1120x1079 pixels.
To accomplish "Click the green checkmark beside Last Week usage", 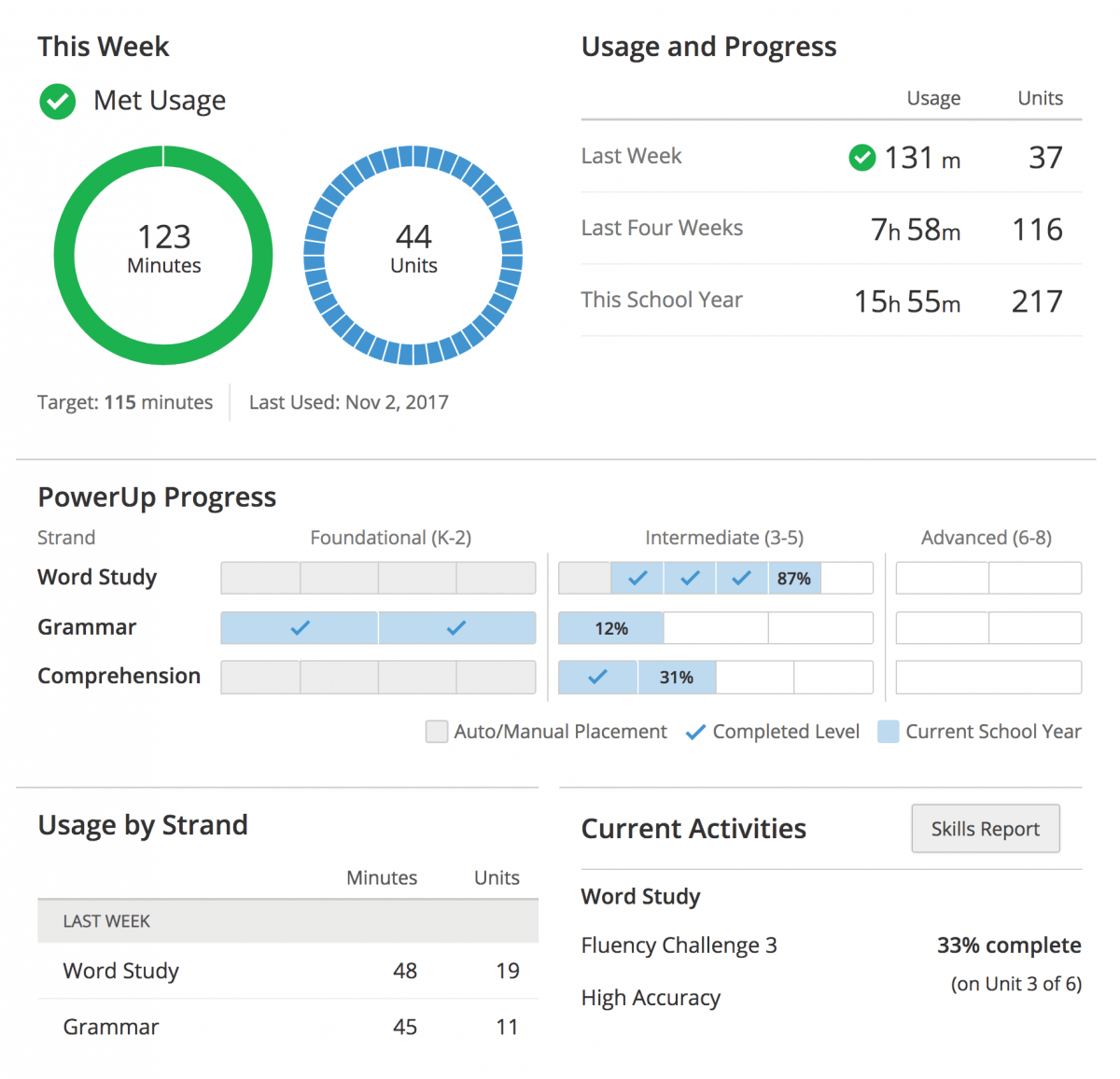I will [x=862, y=158].
